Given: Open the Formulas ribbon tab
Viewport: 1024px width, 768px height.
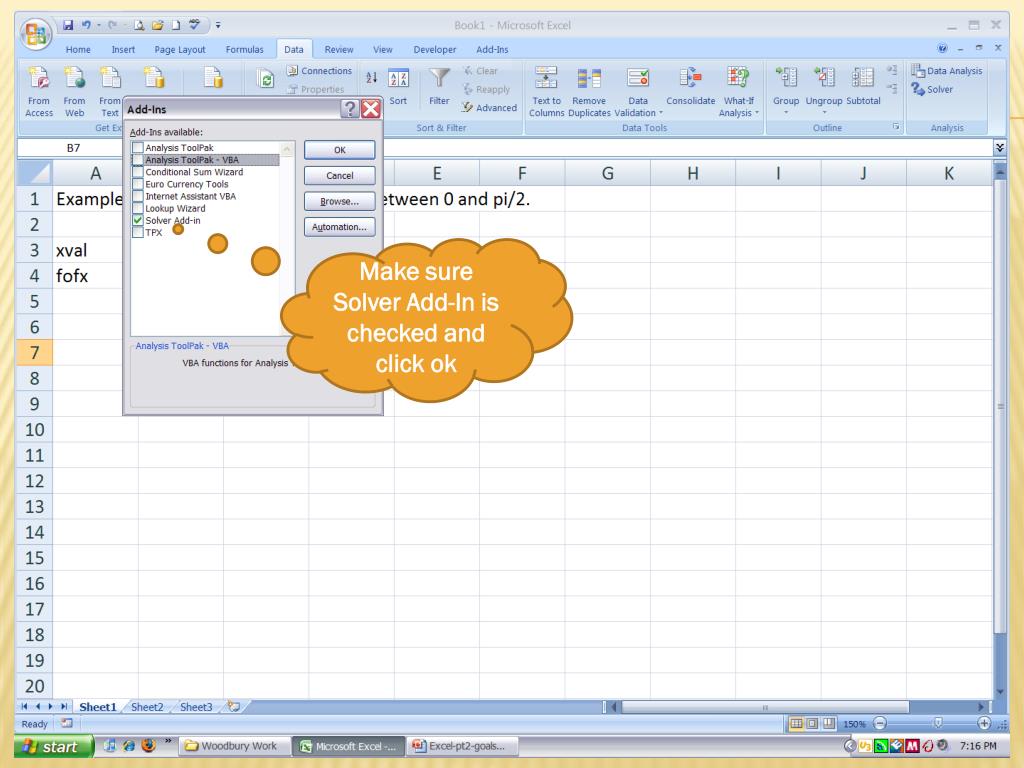Looking at the screenshot, I should (244, 49).
